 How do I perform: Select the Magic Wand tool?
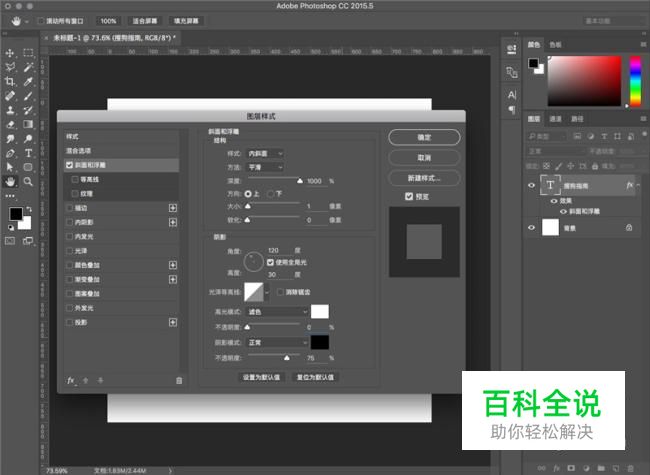(28, 67)
